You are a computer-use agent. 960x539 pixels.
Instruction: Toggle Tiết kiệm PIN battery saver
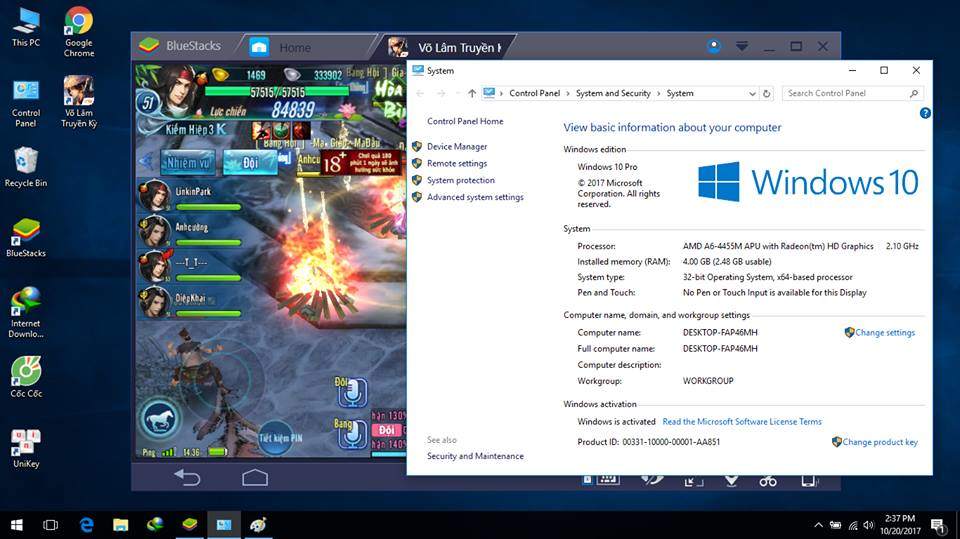[281, 437]
